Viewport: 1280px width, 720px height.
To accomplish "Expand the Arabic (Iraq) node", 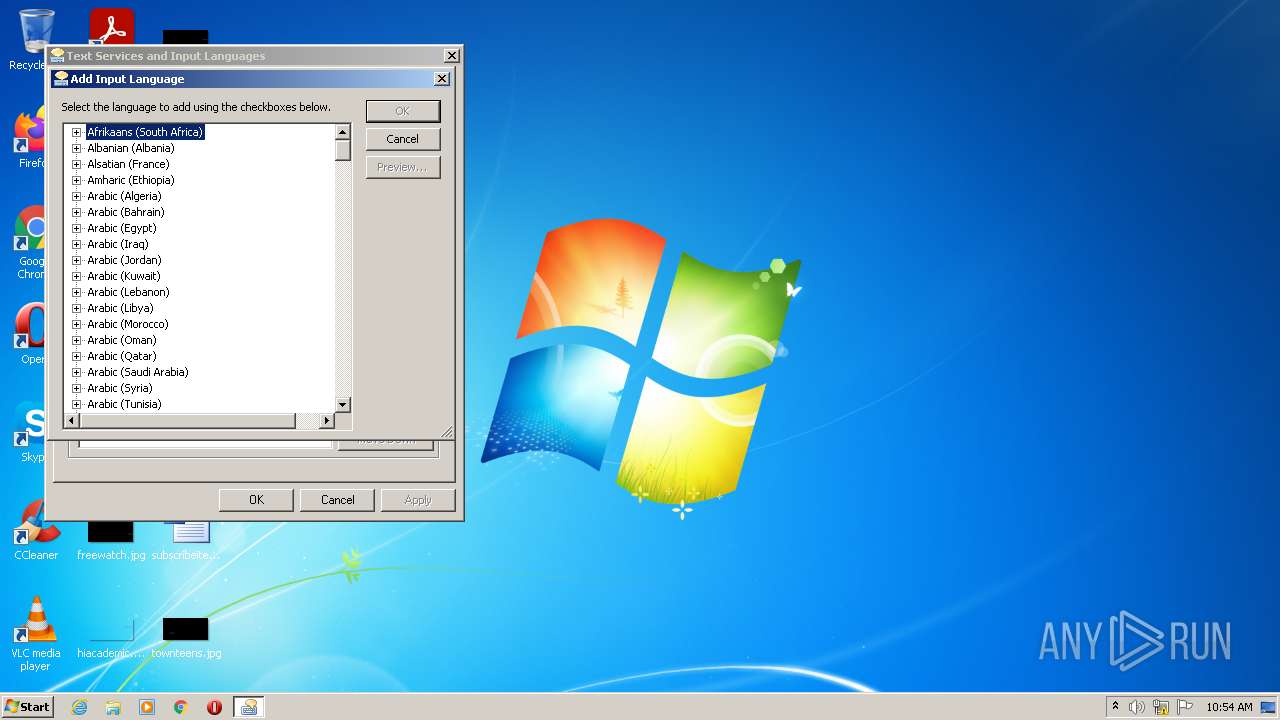I will 76,244.
